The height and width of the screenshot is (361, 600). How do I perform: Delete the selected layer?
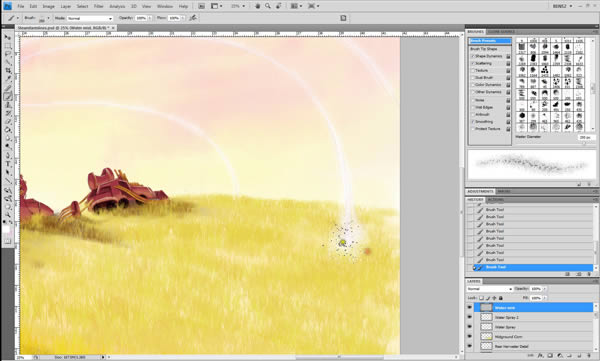(x=589, y=356)
